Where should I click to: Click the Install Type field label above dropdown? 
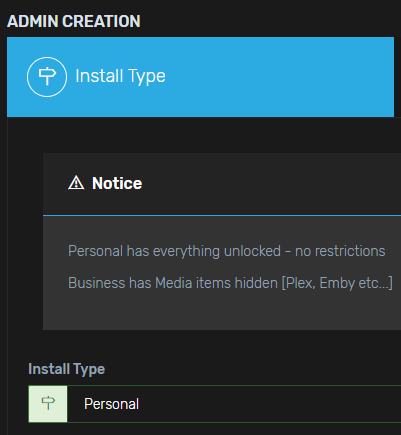(x=67, y=369)
